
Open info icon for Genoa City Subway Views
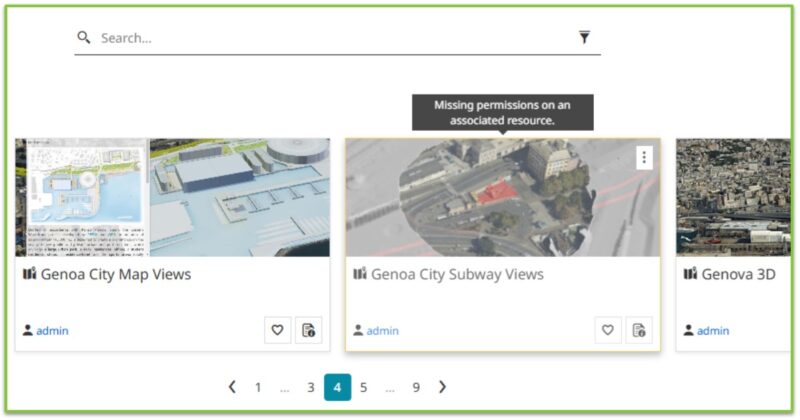tap(639, 330)
